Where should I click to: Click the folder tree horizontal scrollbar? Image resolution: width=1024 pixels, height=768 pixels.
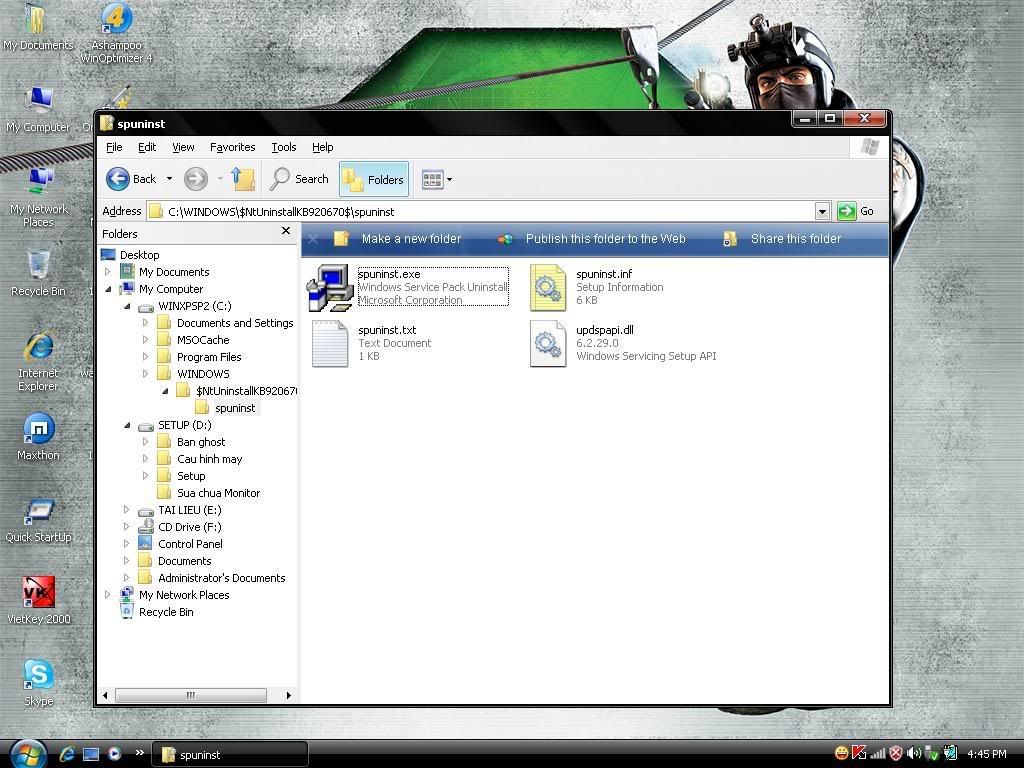click(x=191, y=695)
